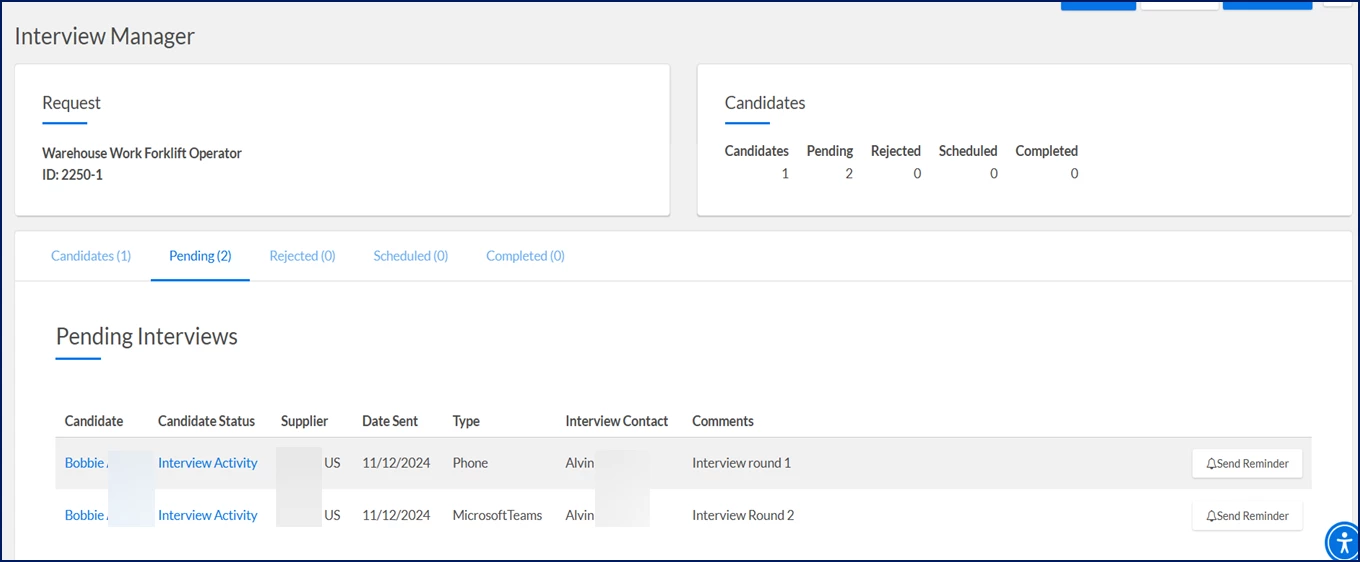The height and width of the screenshot is (562, 1360).
Task: Click the Comments column header
Action: (723, 421)
